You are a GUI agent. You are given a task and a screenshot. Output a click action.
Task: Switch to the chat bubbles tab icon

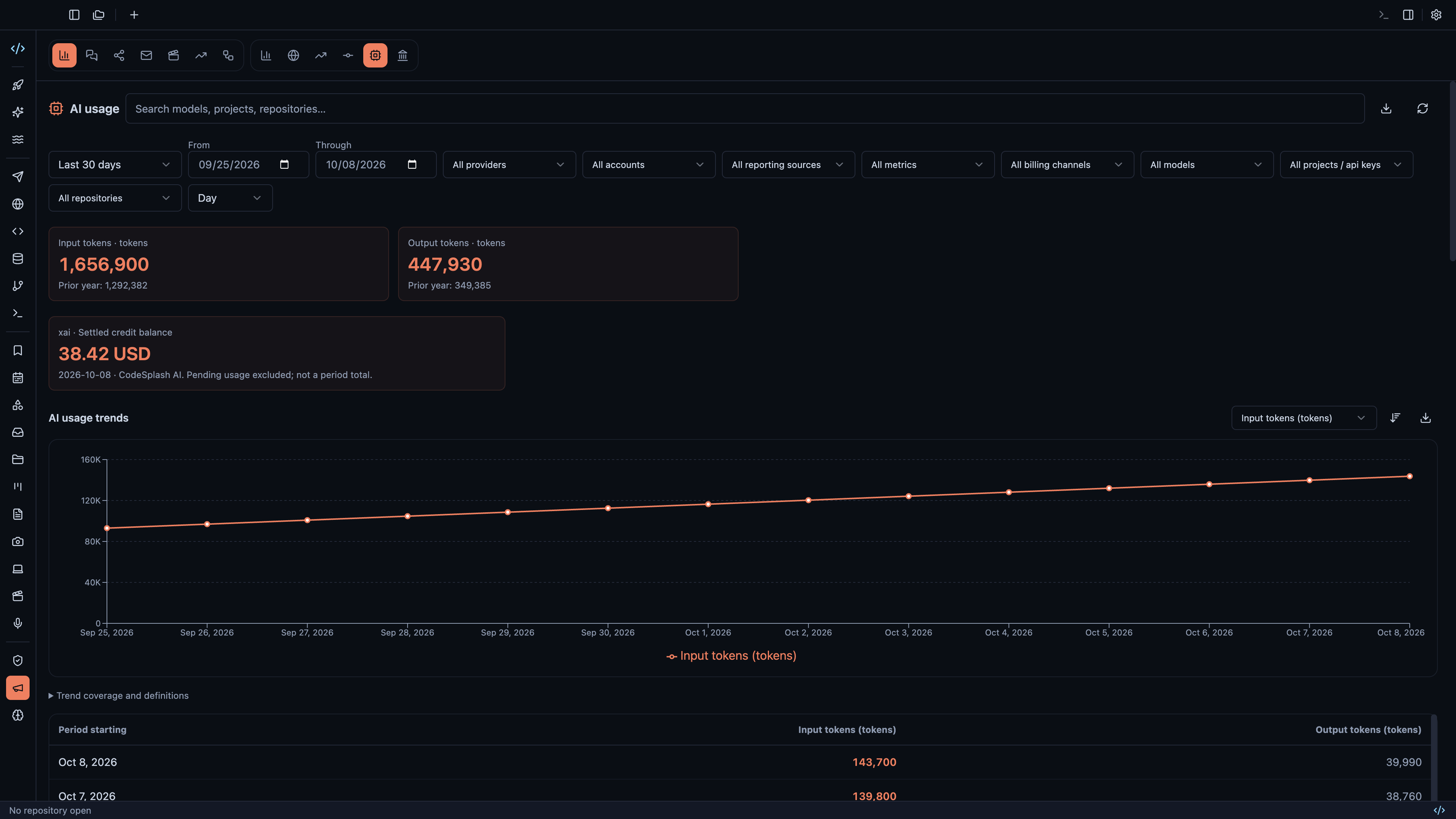91,55
